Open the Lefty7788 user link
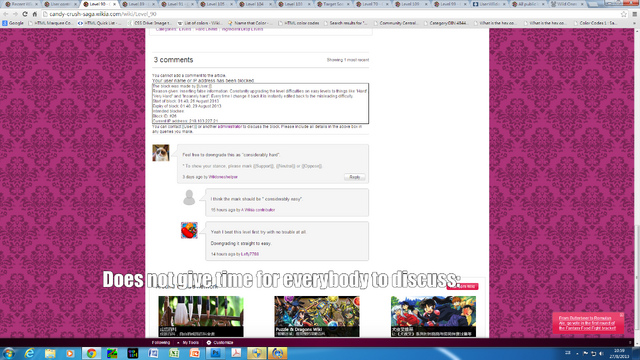Image resolution: width=640 pixels, height=360 pixels. click(250, 254)
